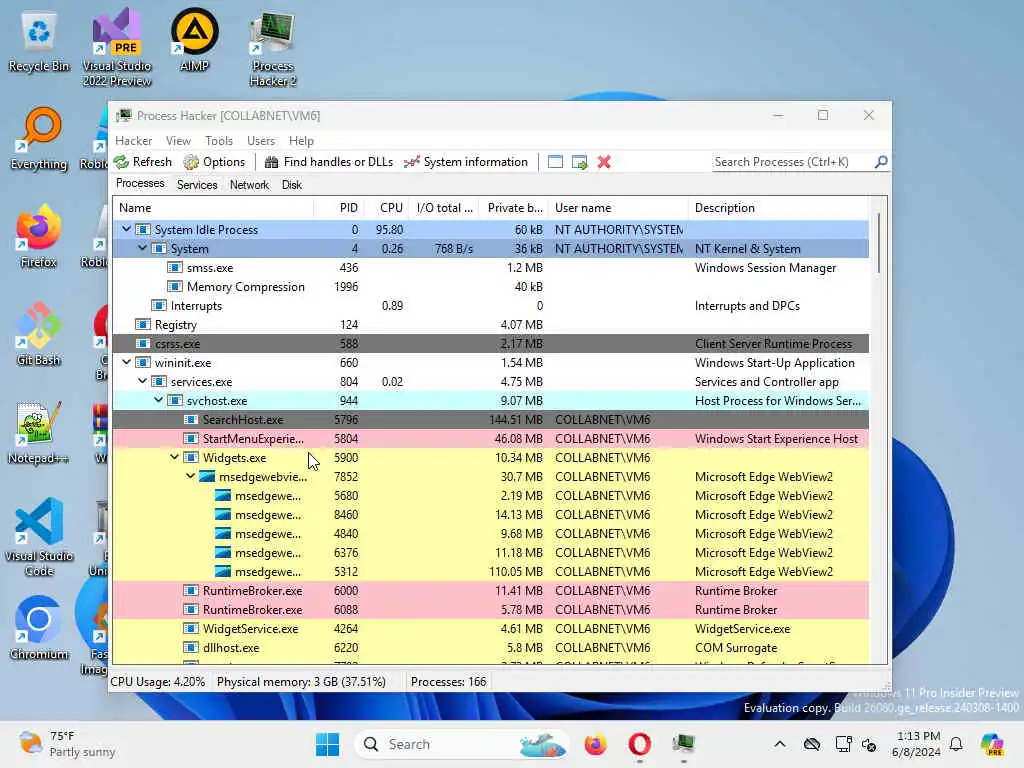Open Process Hacker 2 desktop shortcut

click(273, 49)
